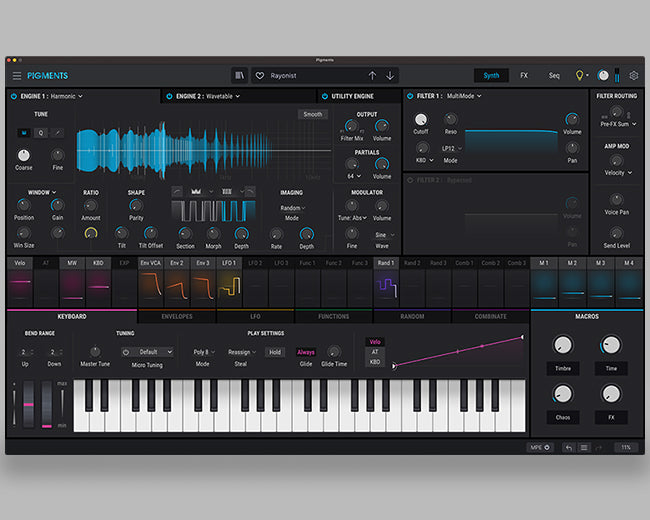This screenshot has width=650, height=520.
Task: Toggle Engine 1 power button
Action: tap(14, 96)
